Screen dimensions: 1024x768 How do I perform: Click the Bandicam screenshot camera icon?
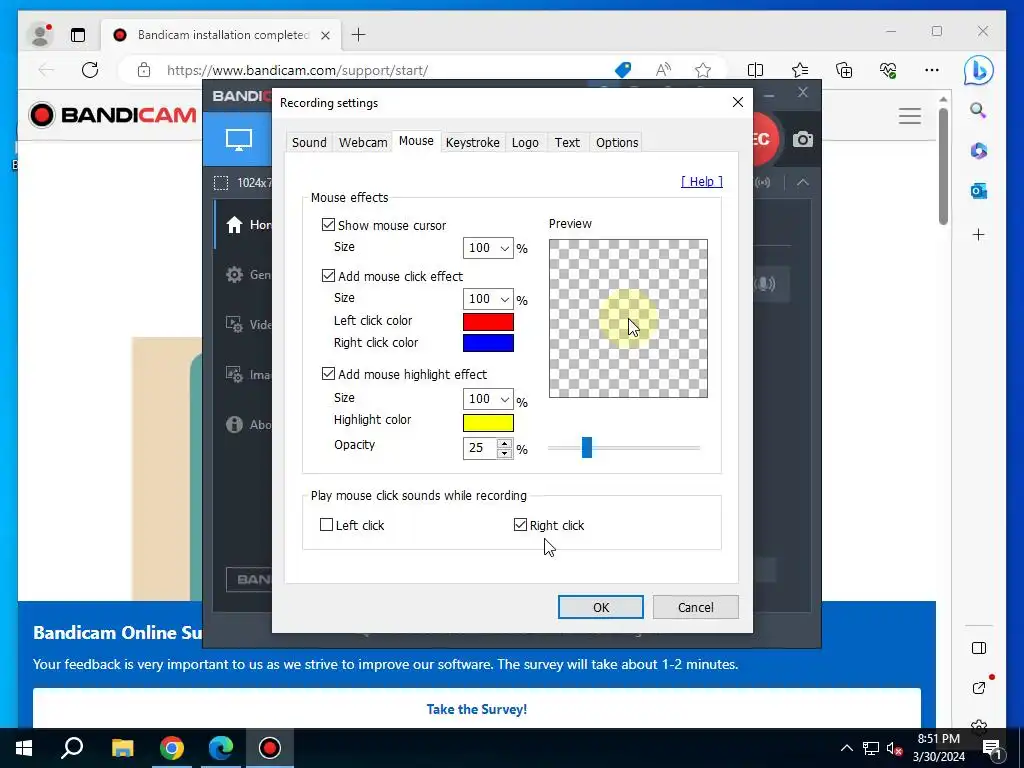[803, 139]
